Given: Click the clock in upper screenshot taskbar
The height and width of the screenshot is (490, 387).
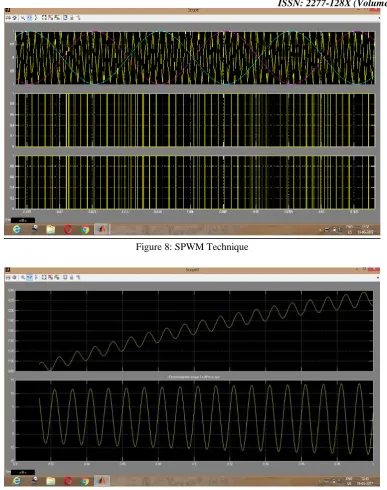Looking at the screenshot, I should [x=365, y=229].
